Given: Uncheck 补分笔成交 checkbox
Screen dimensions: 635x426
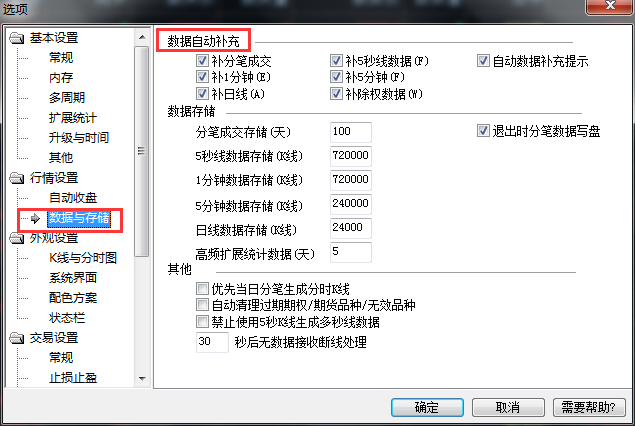Looking at the screenshot, I should tap(202, 61).
